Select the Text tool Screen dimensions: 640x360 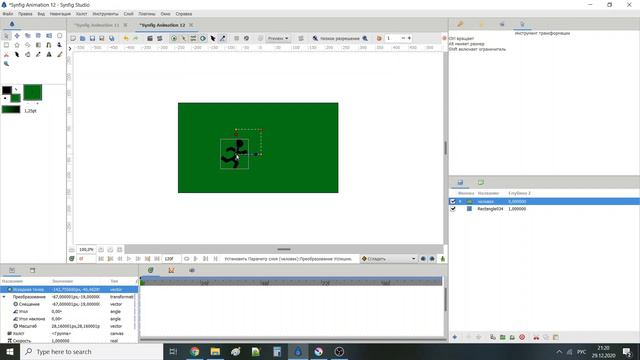(49, 54)
